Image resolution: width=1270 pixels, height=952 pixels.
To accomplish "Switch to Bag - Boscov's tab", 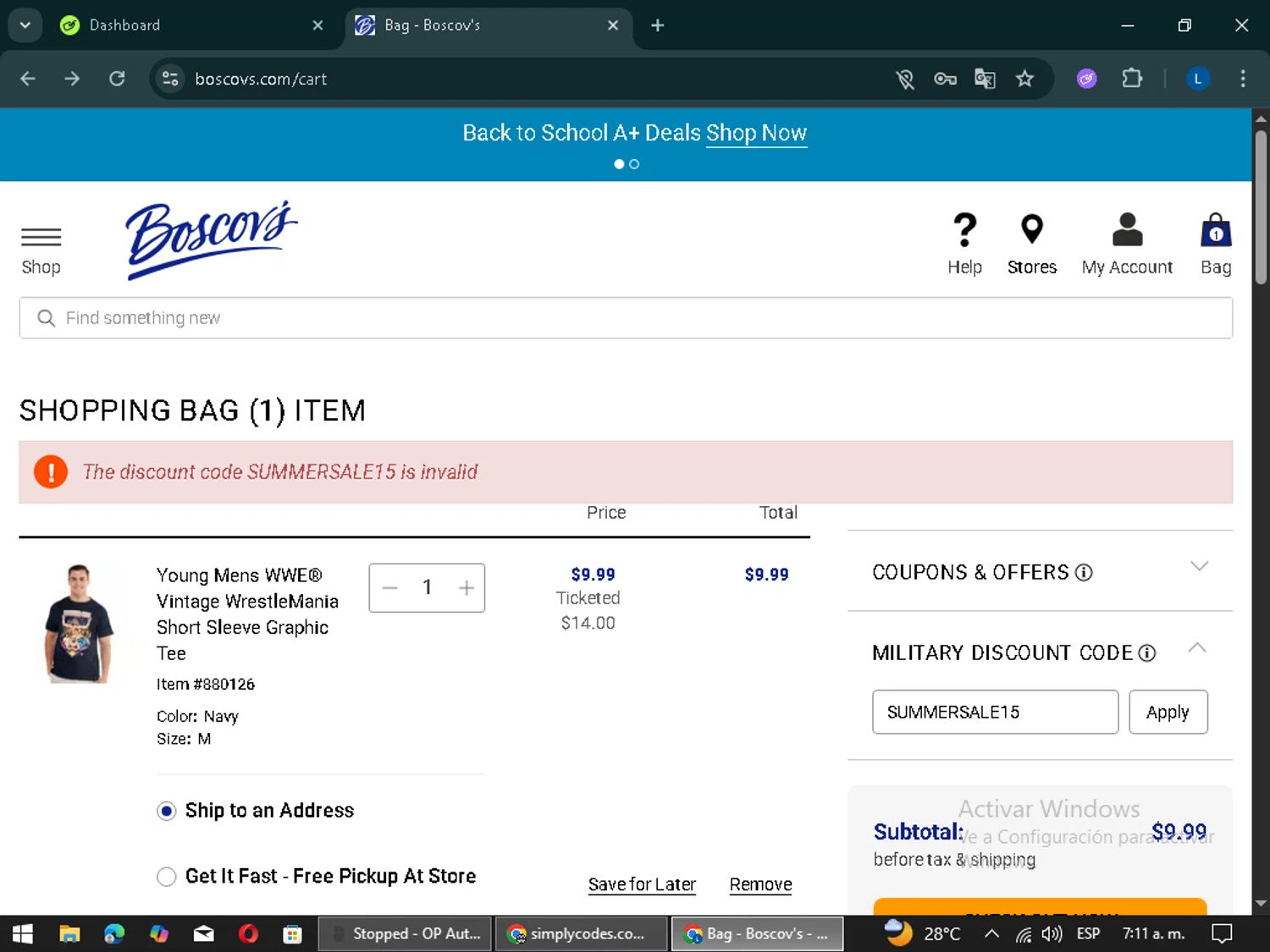I will (x=488, y=25).
